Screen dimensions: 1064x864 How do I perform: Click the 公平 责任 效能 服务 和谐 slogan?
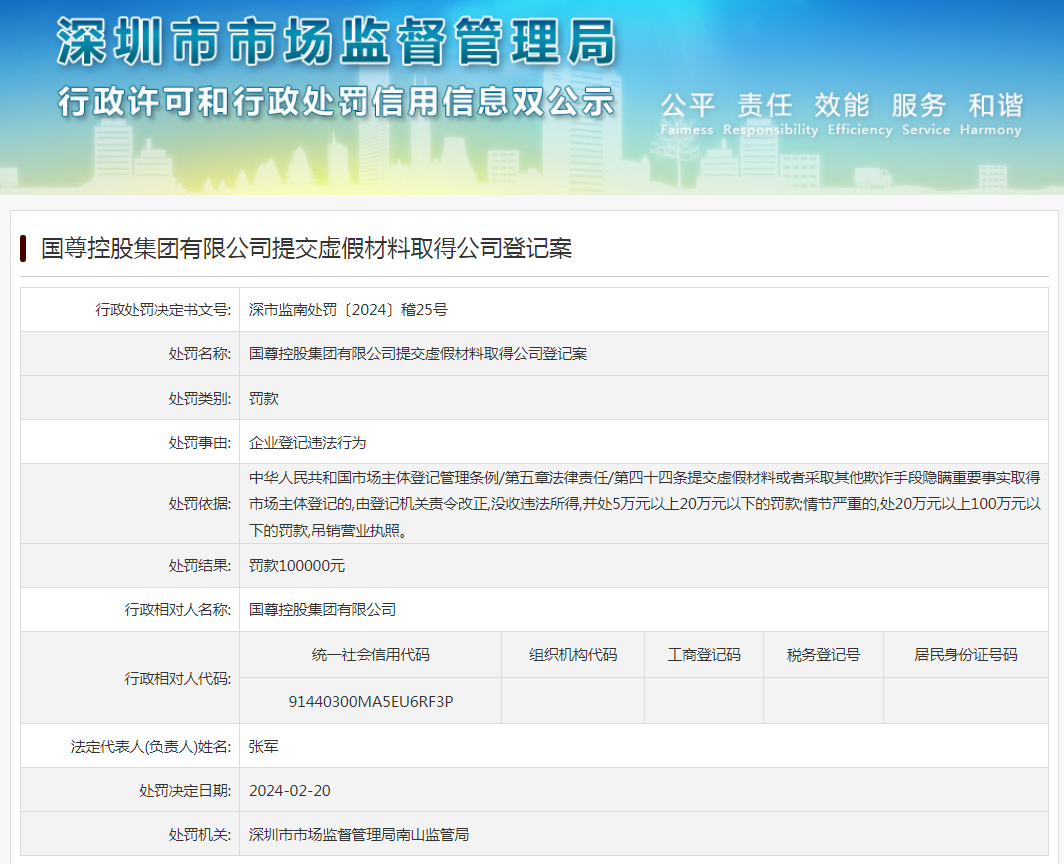pyautogui.click(x=841, y=106)
